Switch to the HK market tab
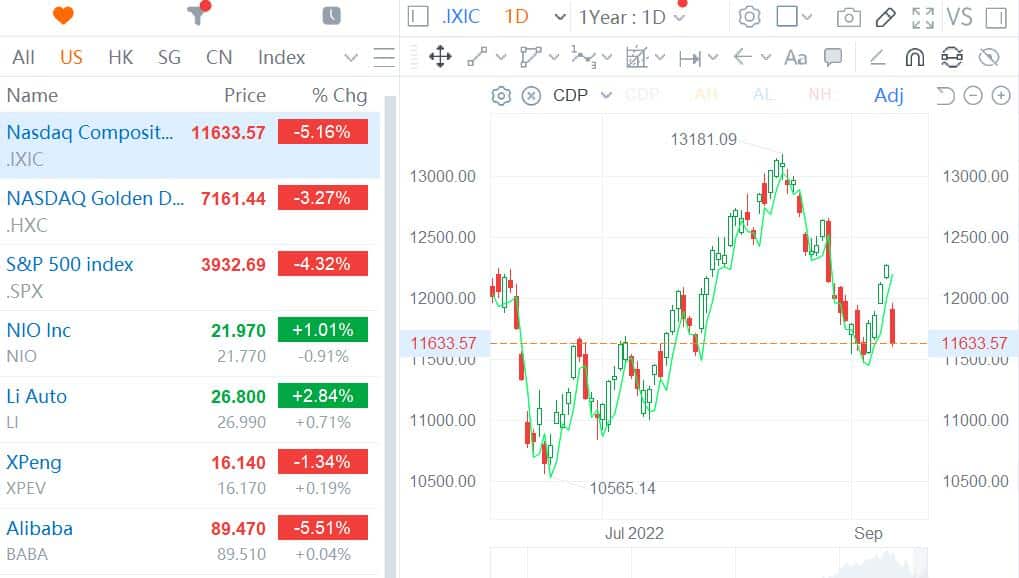Screen dimensions: 1019x578 (120, 57)
